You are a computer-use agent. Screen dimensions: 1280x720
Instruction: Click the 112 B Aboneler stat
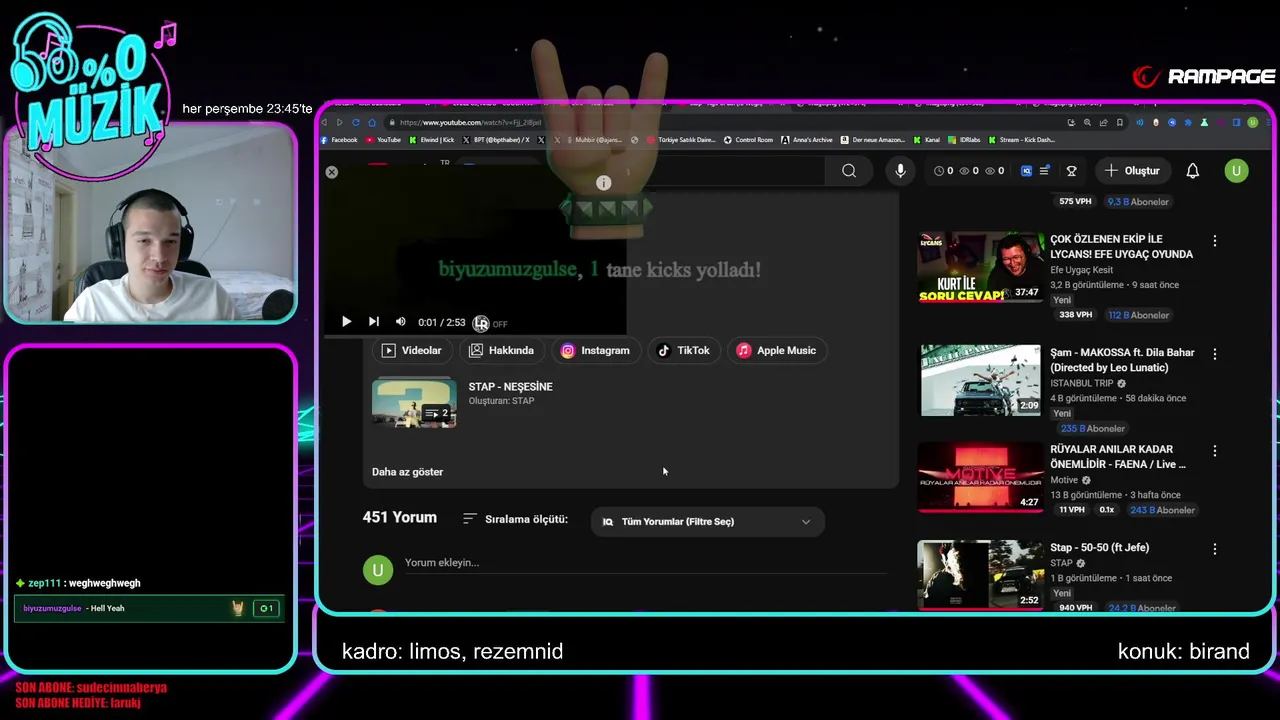(1138, 315)
